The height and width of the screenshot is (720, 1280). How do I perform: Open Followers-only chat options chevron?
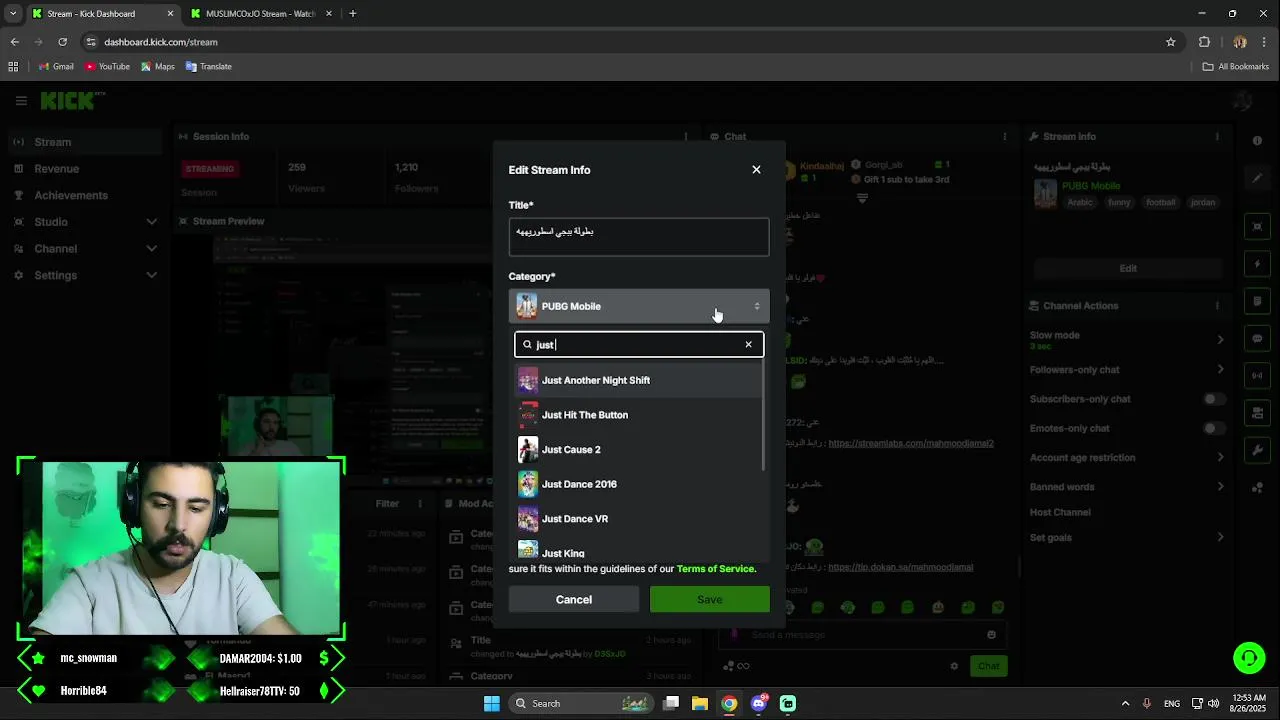pyautogui.click(x=1220, y=370)
